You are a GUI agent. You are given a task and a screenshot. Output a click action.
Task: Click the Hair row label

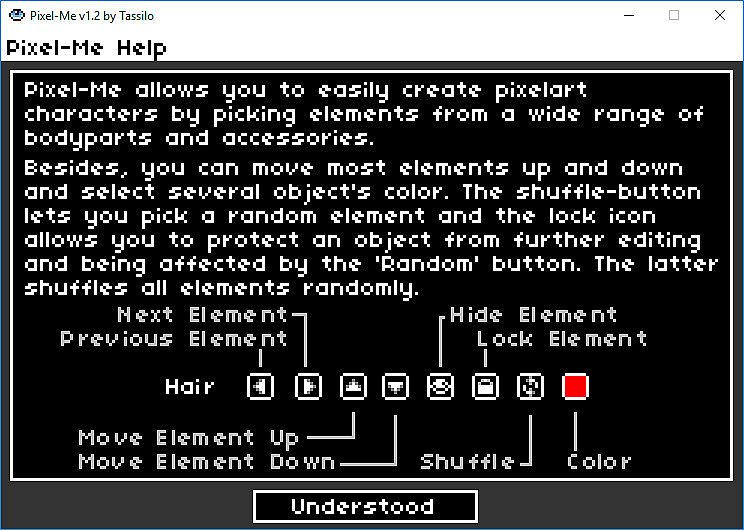tap(190, 386)
